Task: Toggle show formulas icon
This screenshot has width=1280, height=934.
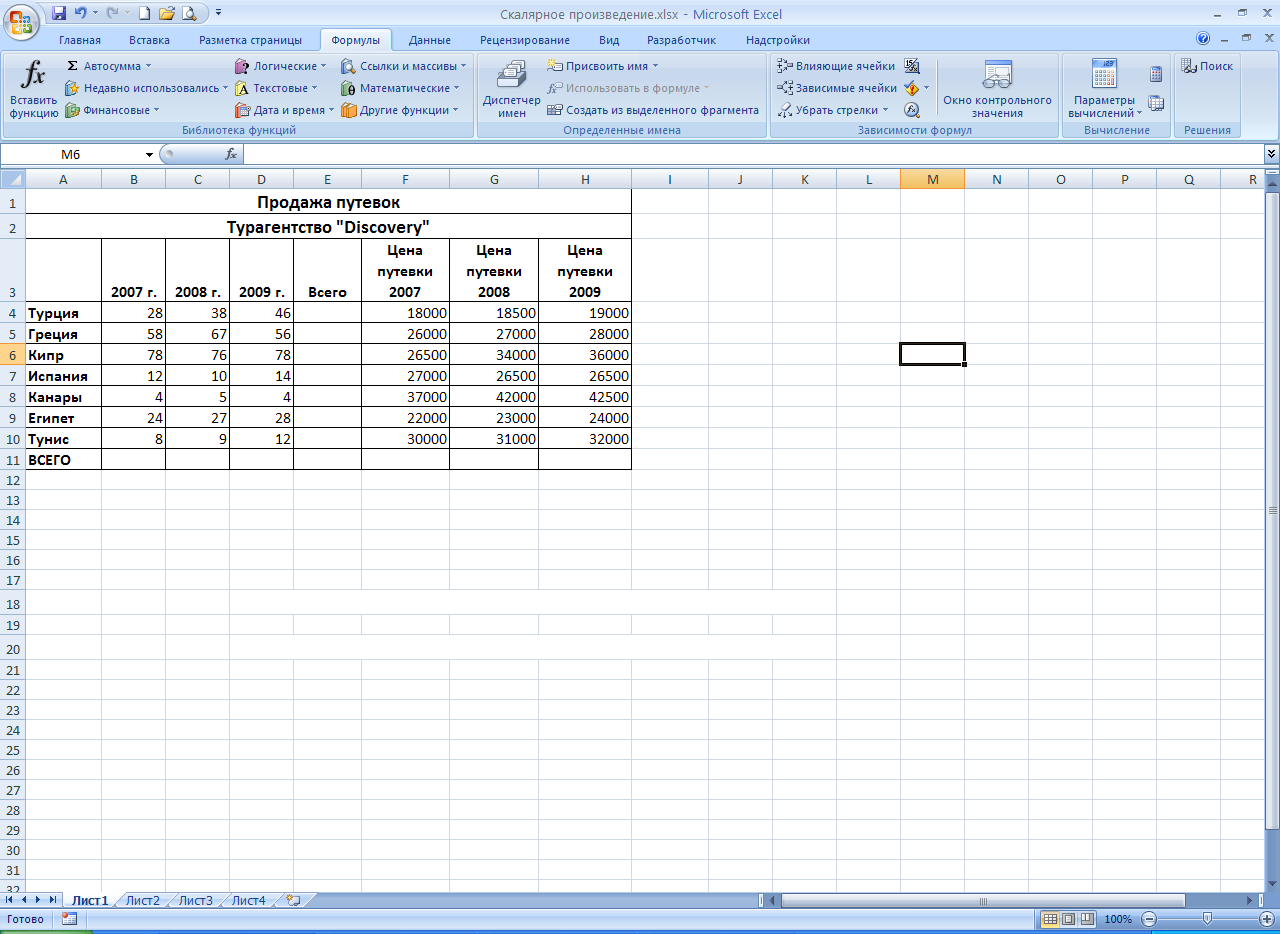Action: click(x=912, y=66)
